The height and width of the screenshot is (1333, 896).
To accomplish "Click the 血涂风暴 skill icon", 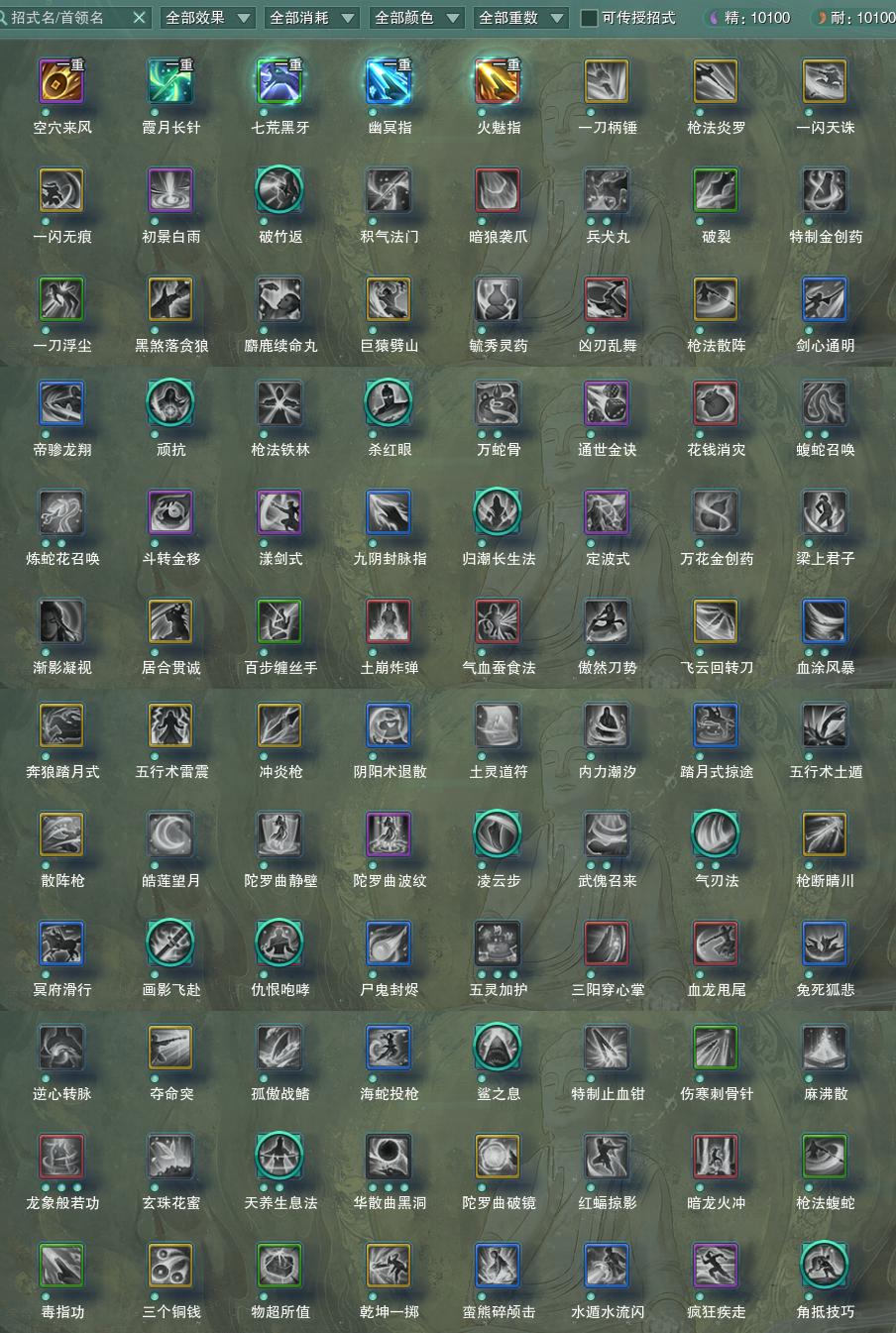I will [x=825, y=620].
